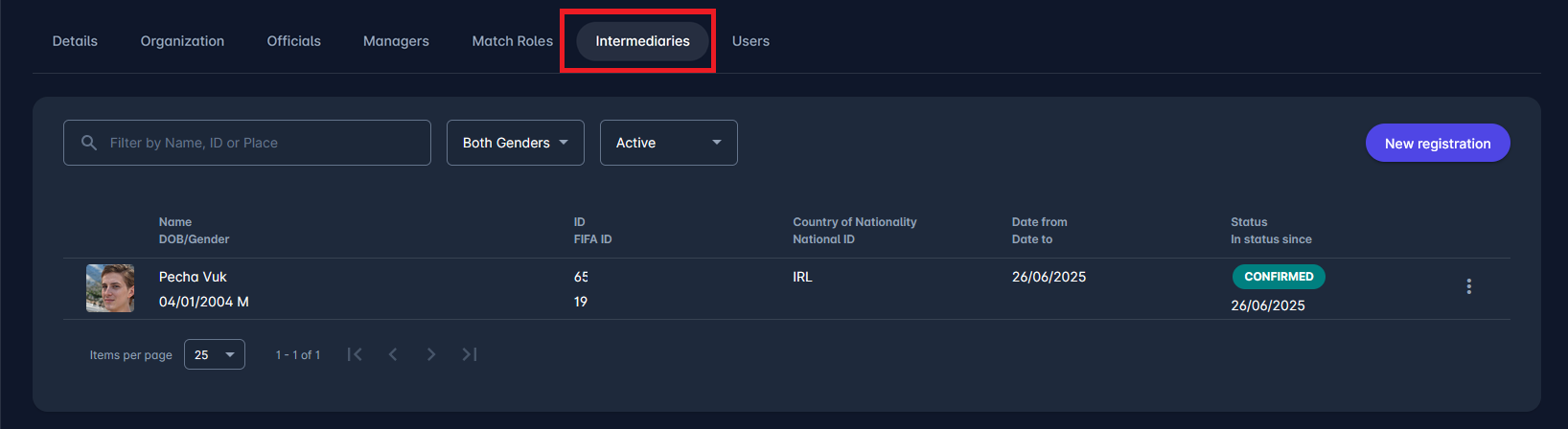This screenshot has height=429, width=1568.
Task: Click Pecha Vuk's profile photo
Action: [110, 288]
